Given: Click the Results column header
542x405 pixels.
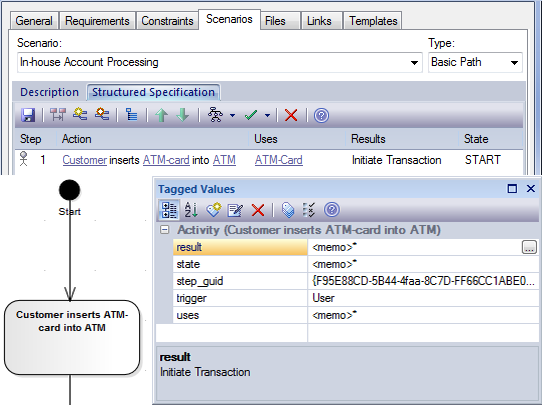Looking at the screenshot, I should pyautogui.click(x=402, y=139).
